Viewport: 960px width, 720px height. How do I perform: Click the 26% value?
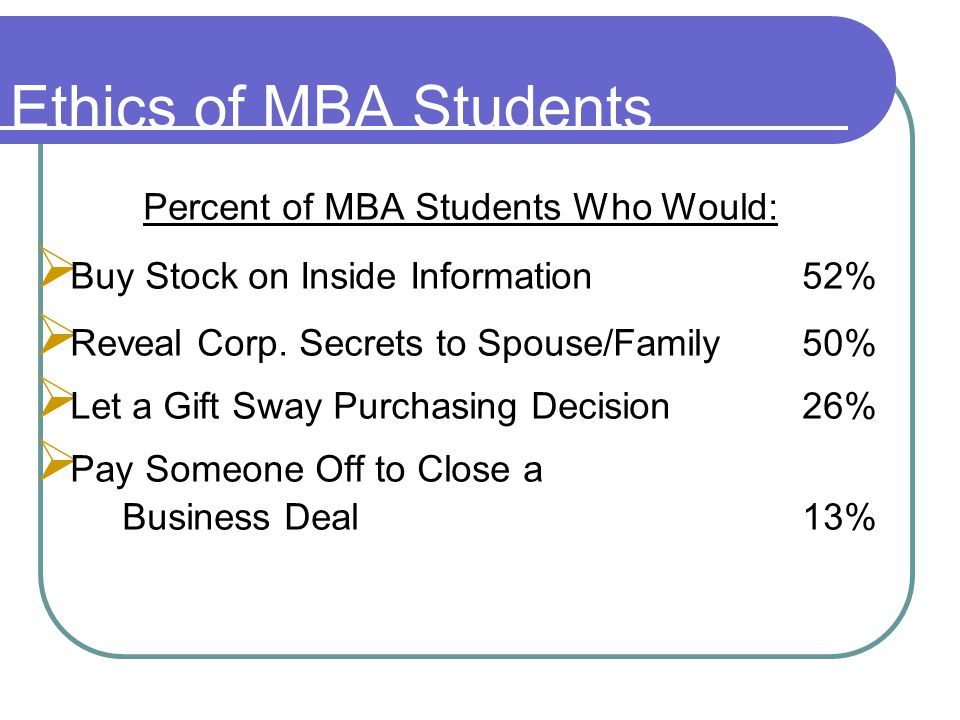click(x=839, y=406)
